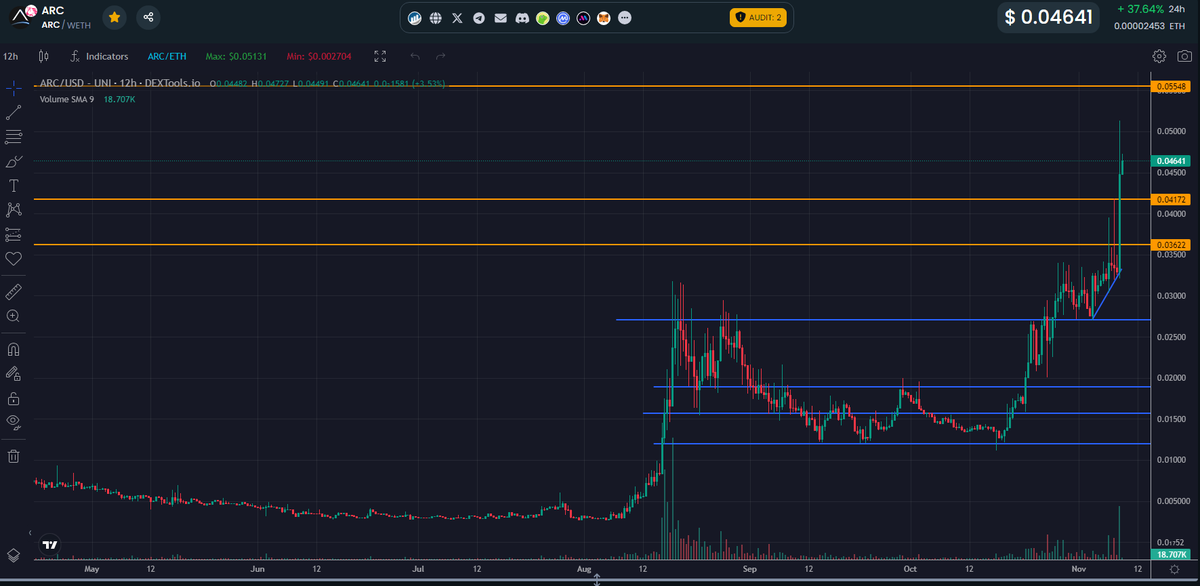Open the prediction and measurement tools
This screenshot has height=586, width=1200.
pos(14,234)
